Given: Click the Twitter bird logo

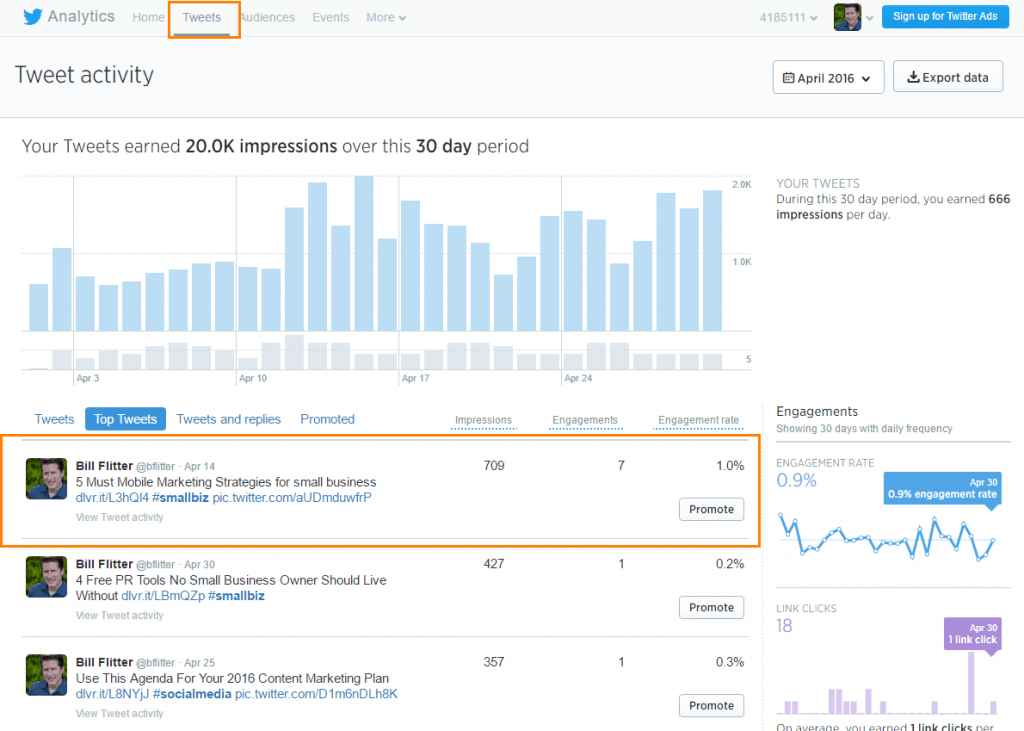Looking at the screenshot, I should click(x=33, y=16).
